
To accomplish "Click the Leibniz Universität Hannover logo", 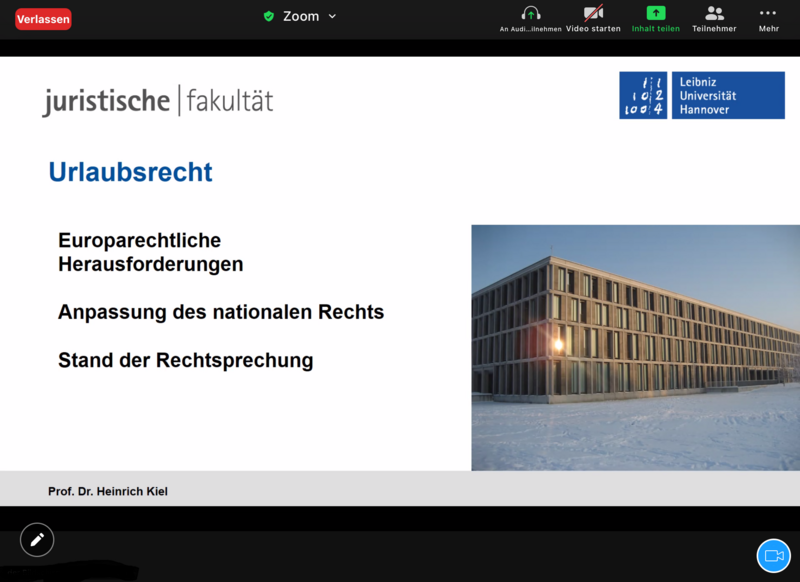I will pos(701,96).
